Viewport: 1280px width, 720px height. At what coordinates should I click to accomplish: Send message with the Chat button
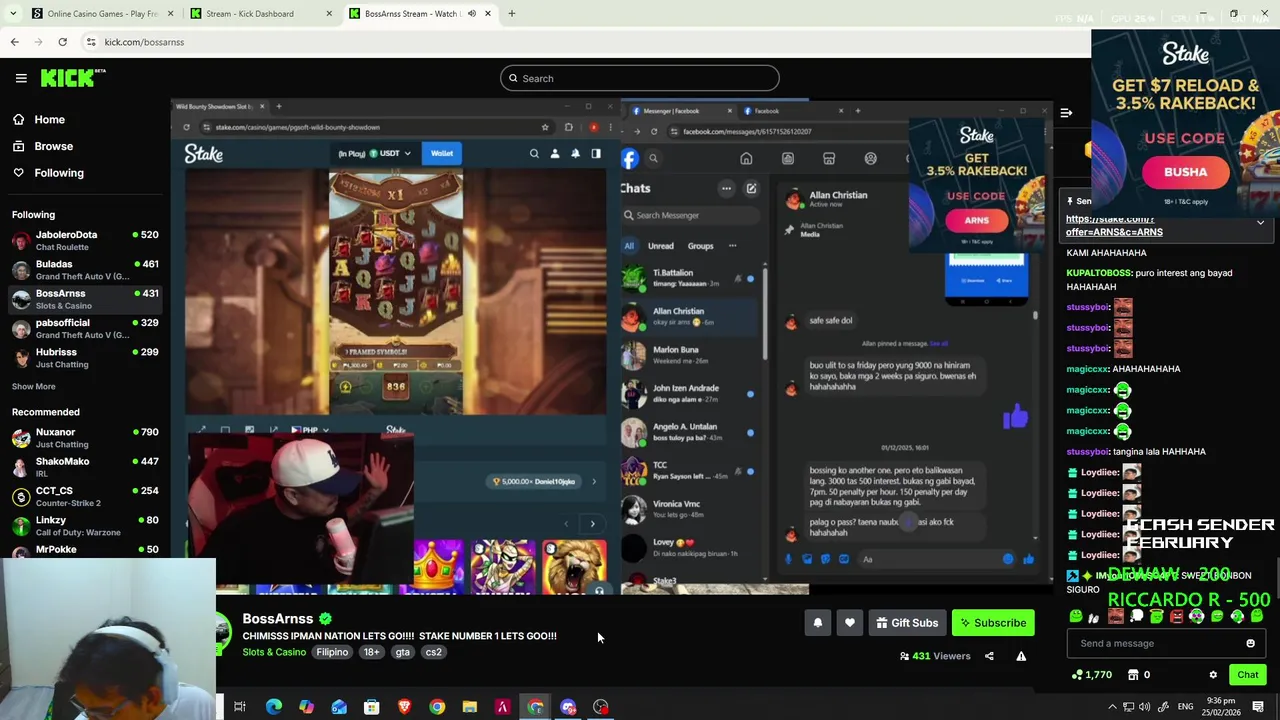pos(1248,675)
